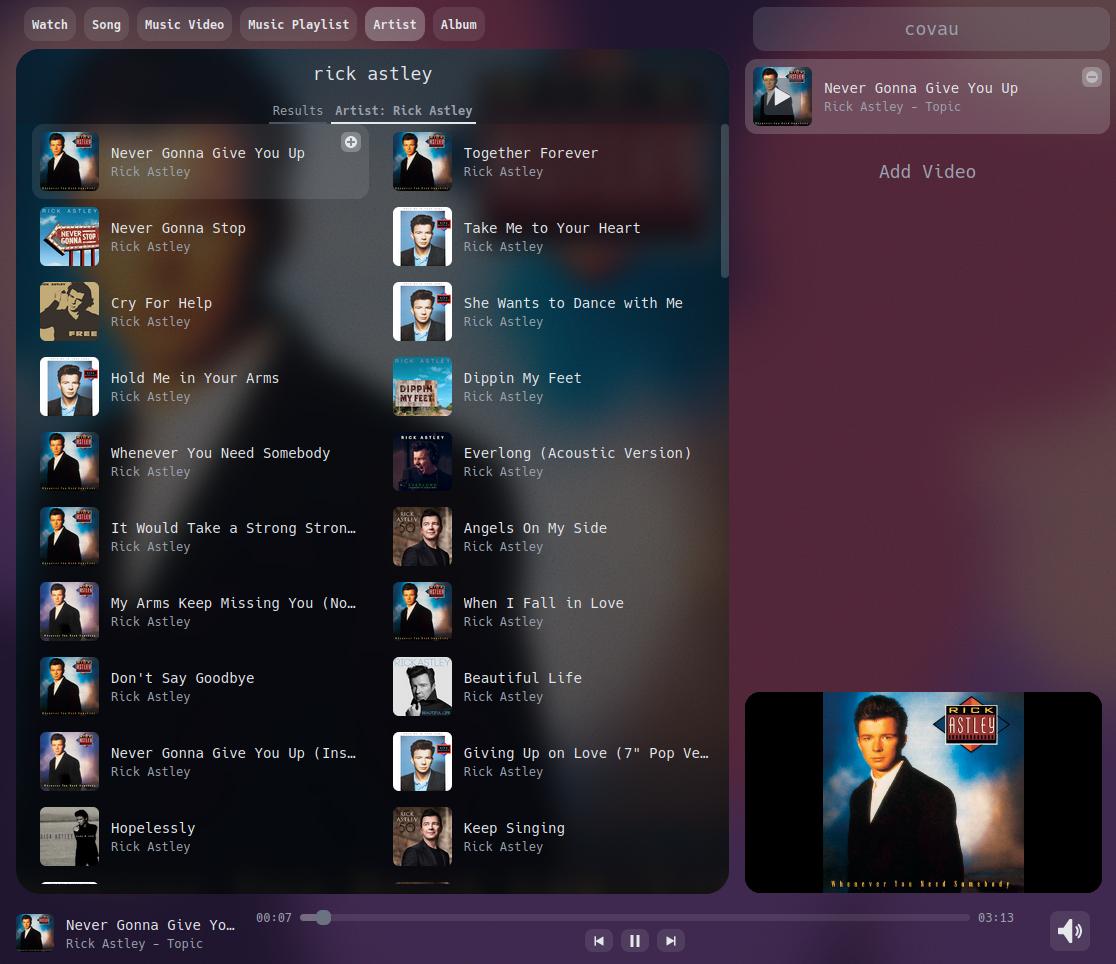The width and height of the screenshot is (1116, 964).
Task: Switch to the Album category
Action: 458,24
